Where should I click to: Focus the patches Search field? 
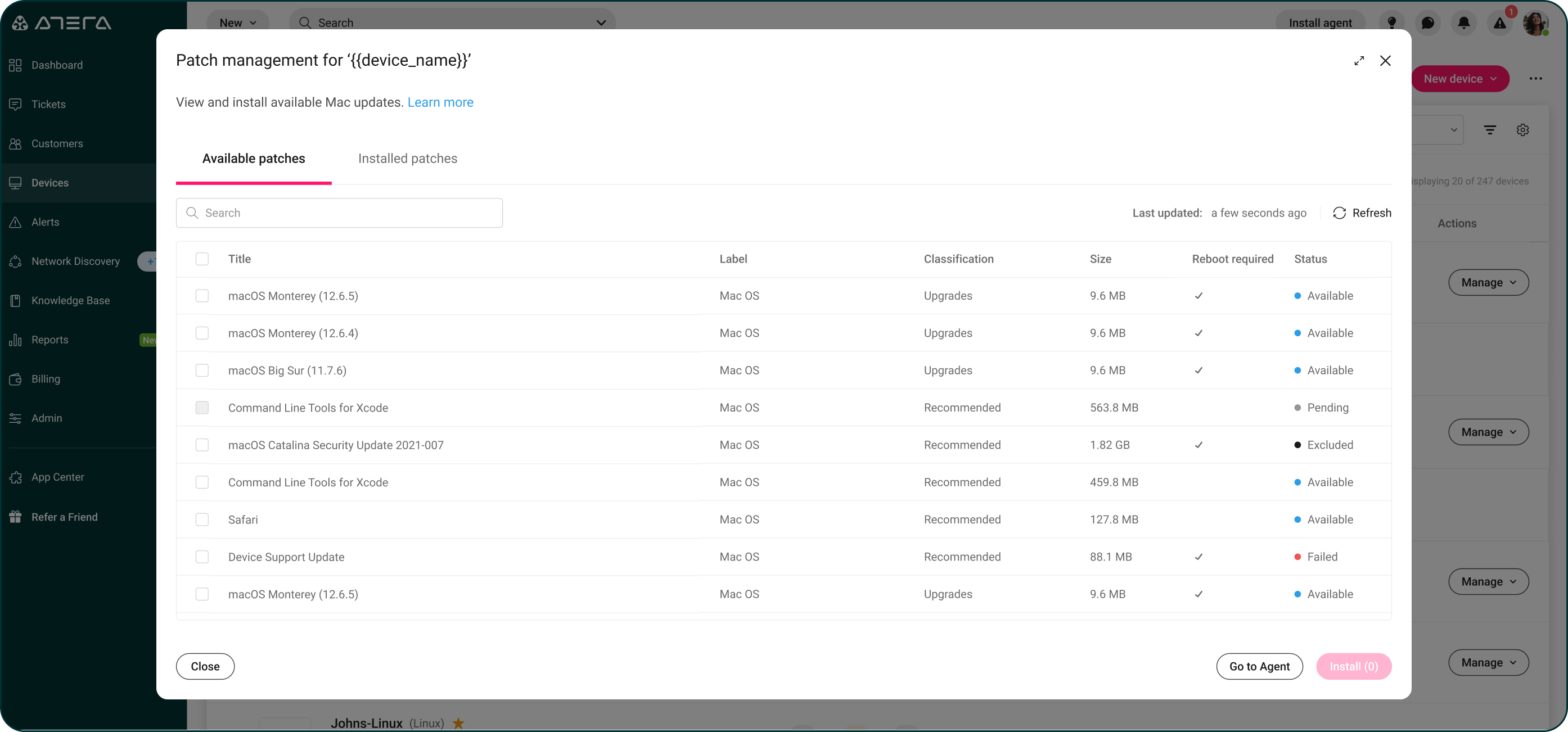pos(339,213)
